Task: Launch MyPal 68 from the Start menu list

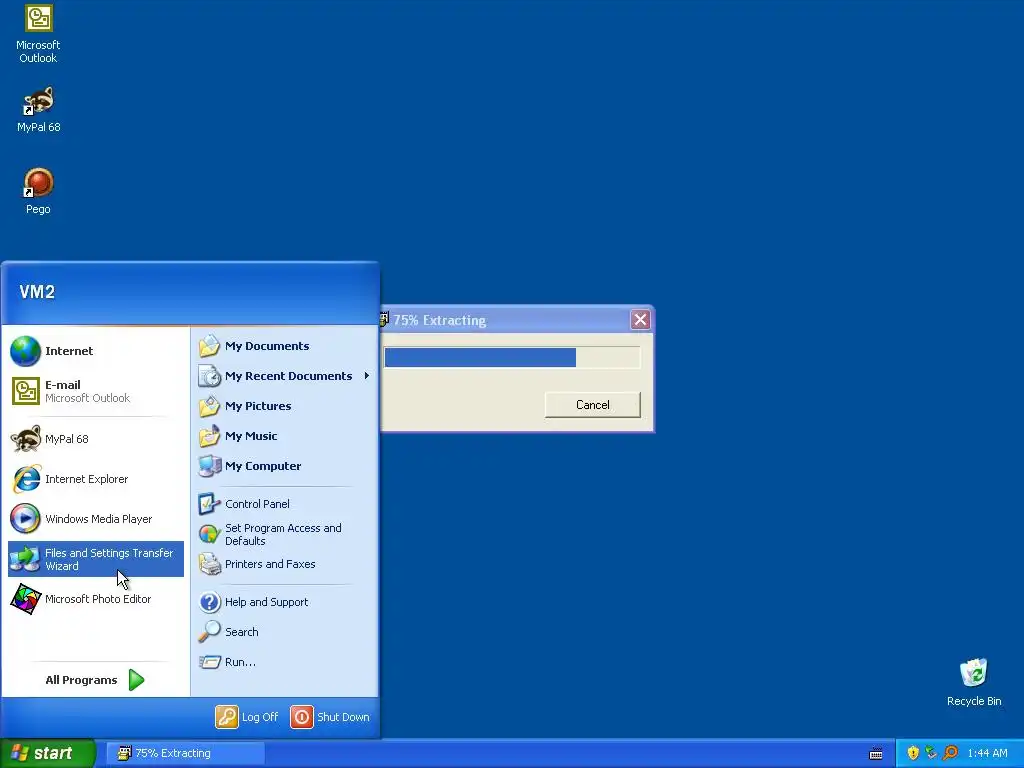Action: tap(96, 439)
